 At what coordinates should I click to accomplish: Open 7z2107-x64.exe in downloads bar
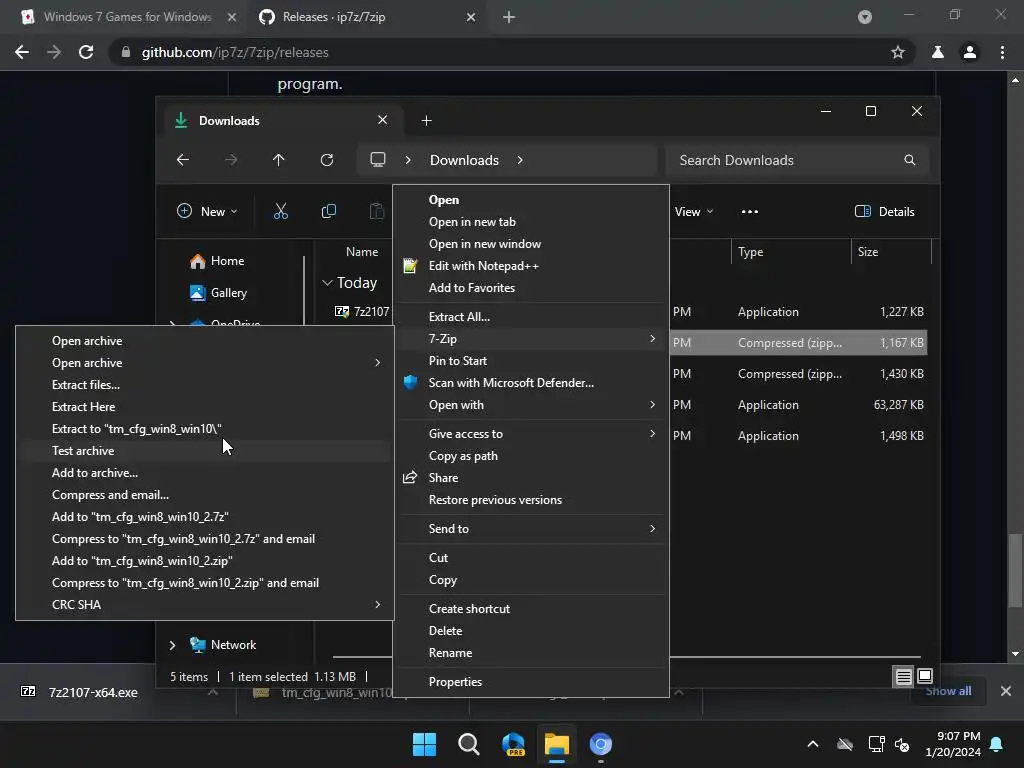pos(93,692)
